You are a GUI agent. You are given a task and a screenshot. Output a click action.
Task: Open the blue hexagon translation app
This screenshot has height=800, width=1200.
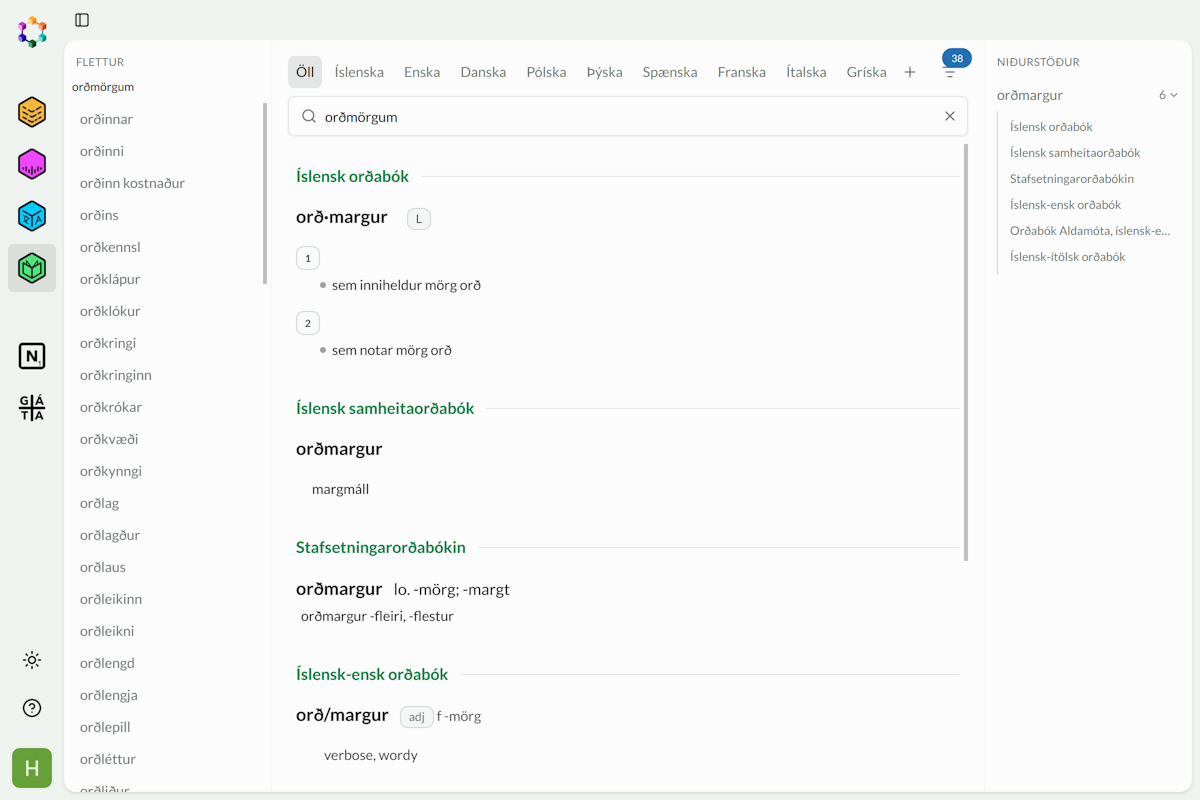pyautogui.click(x=32, y=216)
